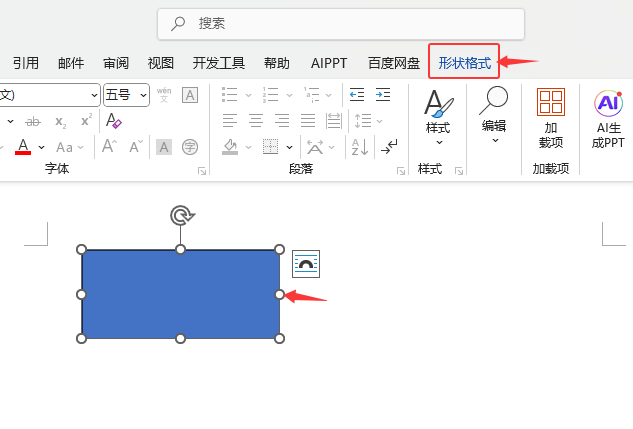633x429 pixels.
Task: Apply distributed alignment
Action: tap(334, 121)
